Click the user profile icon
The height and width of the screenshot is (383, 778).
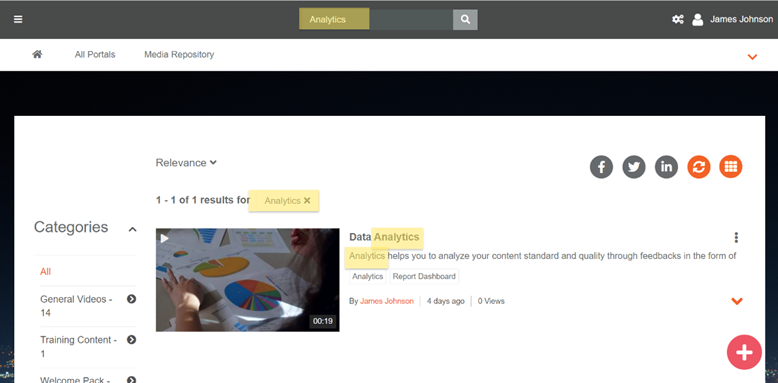click(x=698, y=19)
